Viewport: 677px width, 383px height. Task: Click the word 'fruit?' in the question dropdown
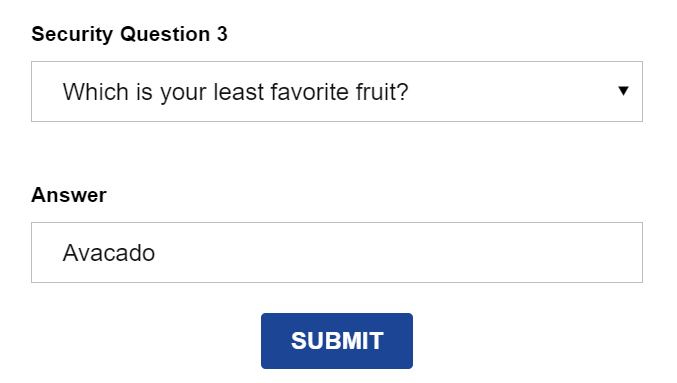(x=382, y=92)
